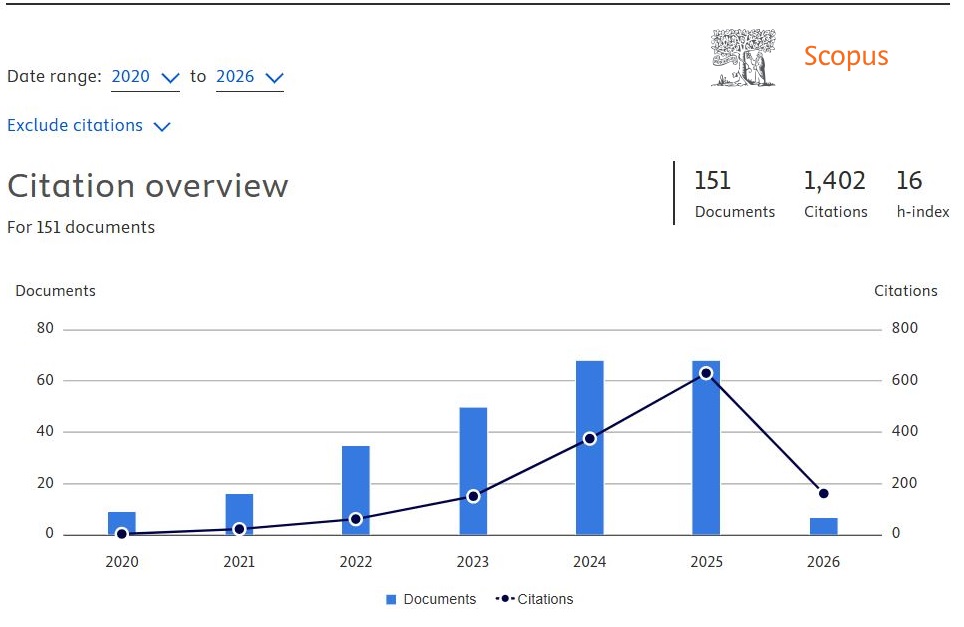The image size is (964, 627).
Task: Open the 2020 start year dropdown
Action: [x=145, y=77]
